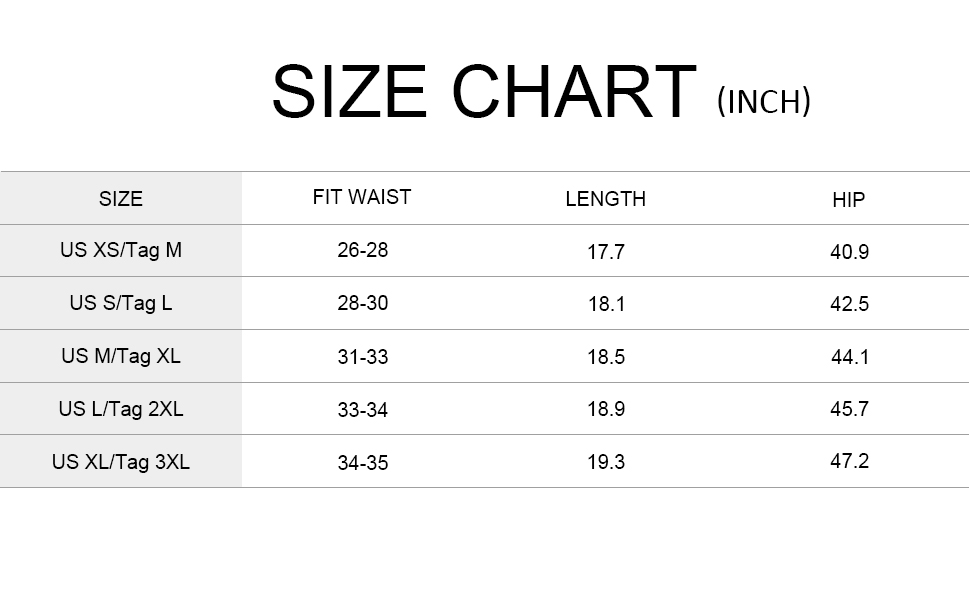Click the 19.3 length value
Viewport: 970px width, 600px height.
(606, 462)
